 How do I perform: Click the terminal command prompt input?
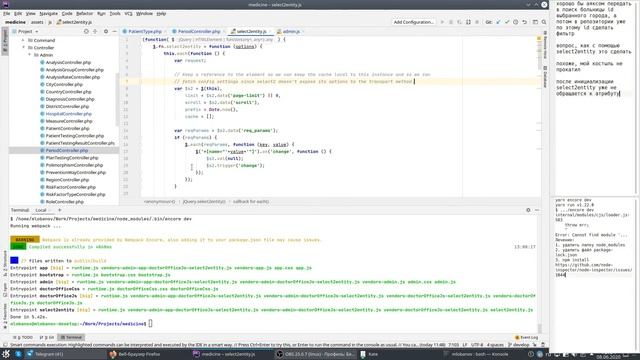[x=150, y=324]
